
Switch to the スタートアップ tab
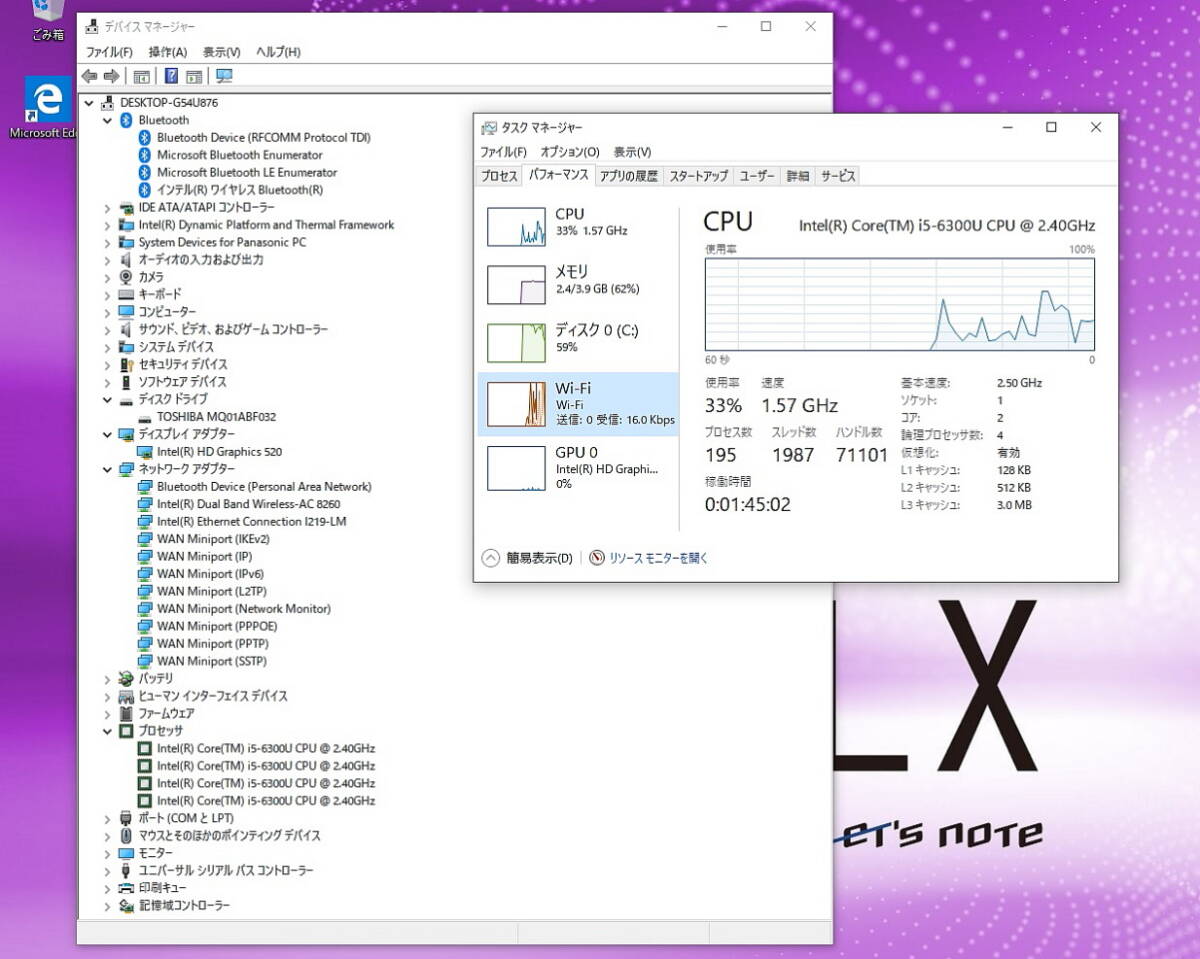[699, 176]
